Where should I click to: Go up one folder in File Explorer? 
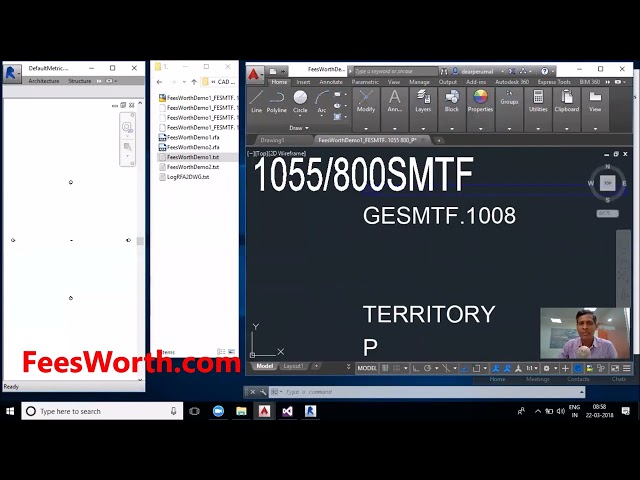tap(194, 82)
